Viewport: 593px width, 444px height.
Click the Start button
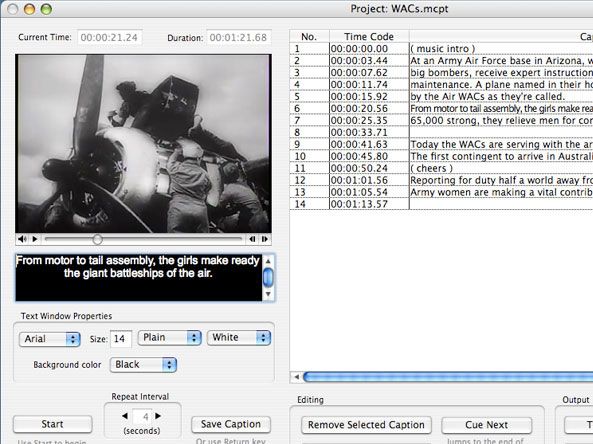tap(53, 424)
